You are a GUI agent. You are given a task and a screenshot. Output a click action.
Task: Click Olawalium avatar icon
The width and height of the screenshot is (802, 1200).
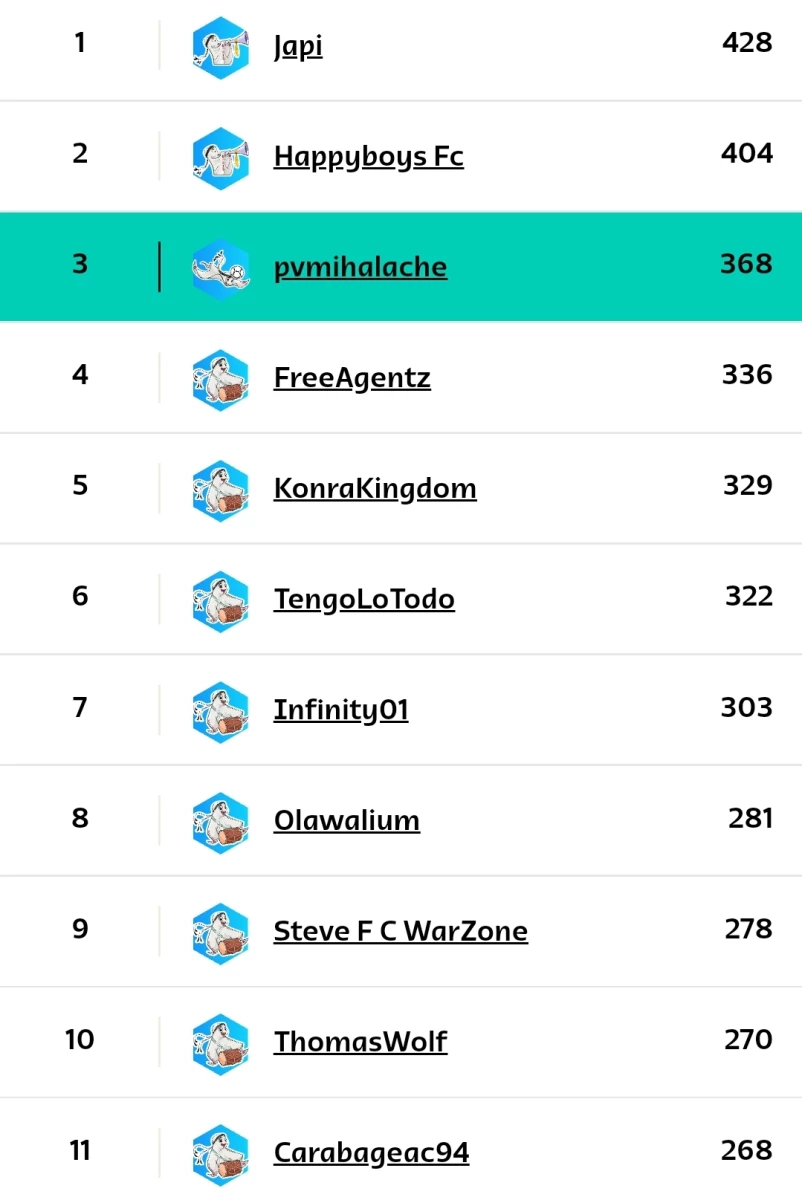coord(220,824)
